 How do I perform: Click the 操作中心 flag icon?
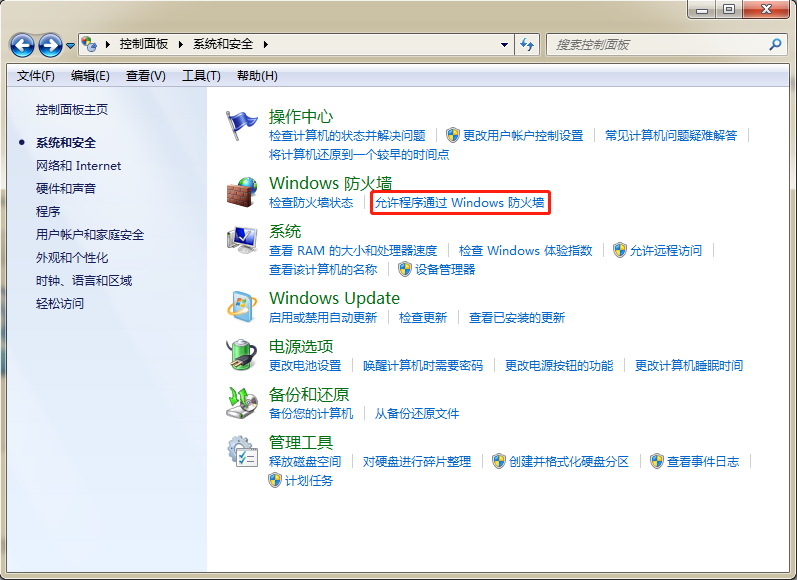[x=241, y=125]
